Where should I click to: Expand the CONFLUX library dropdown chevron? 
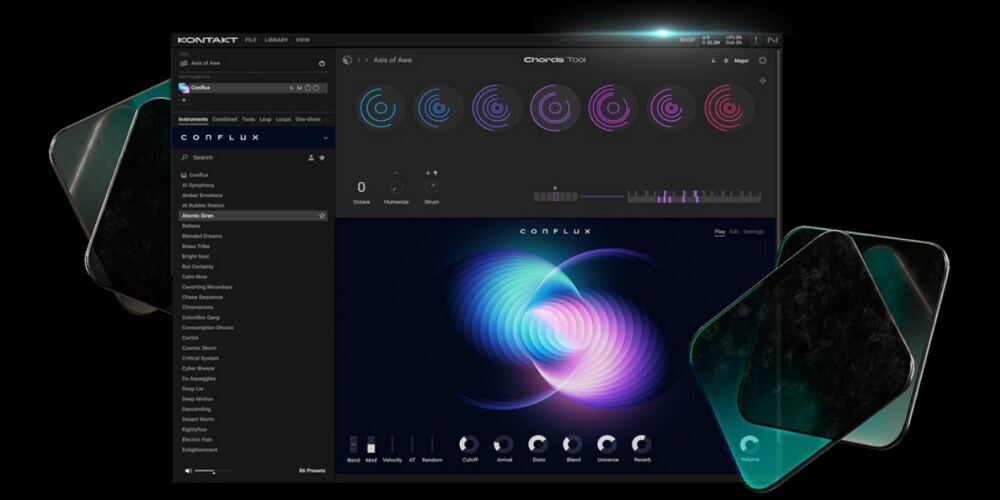pyautogui.click(x=325, y=138)
